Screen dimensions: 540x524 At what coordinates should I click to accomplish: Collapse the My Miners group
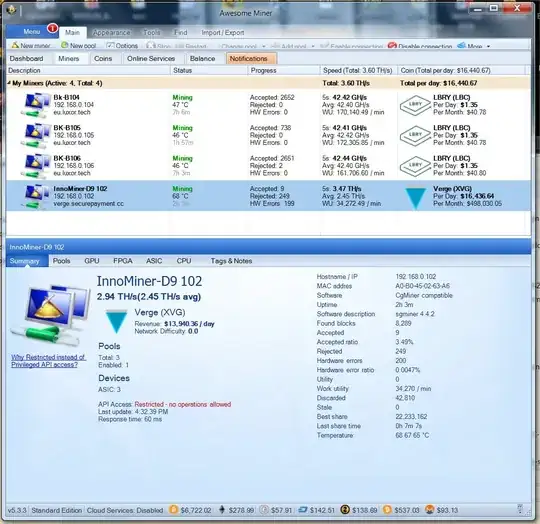coord(9,83)
